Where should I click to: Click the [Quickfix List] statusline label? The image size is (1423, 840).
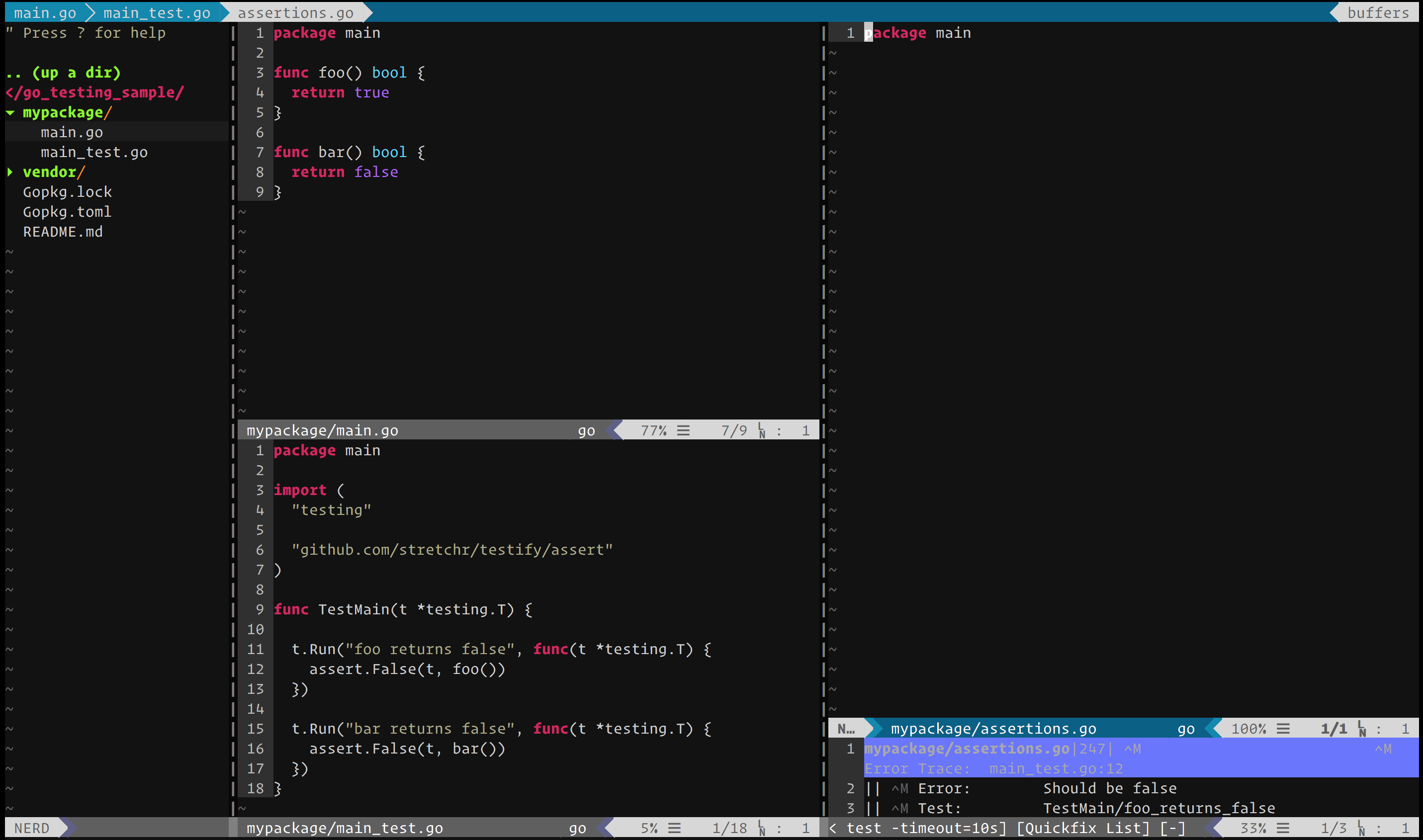click(1083, 828)
